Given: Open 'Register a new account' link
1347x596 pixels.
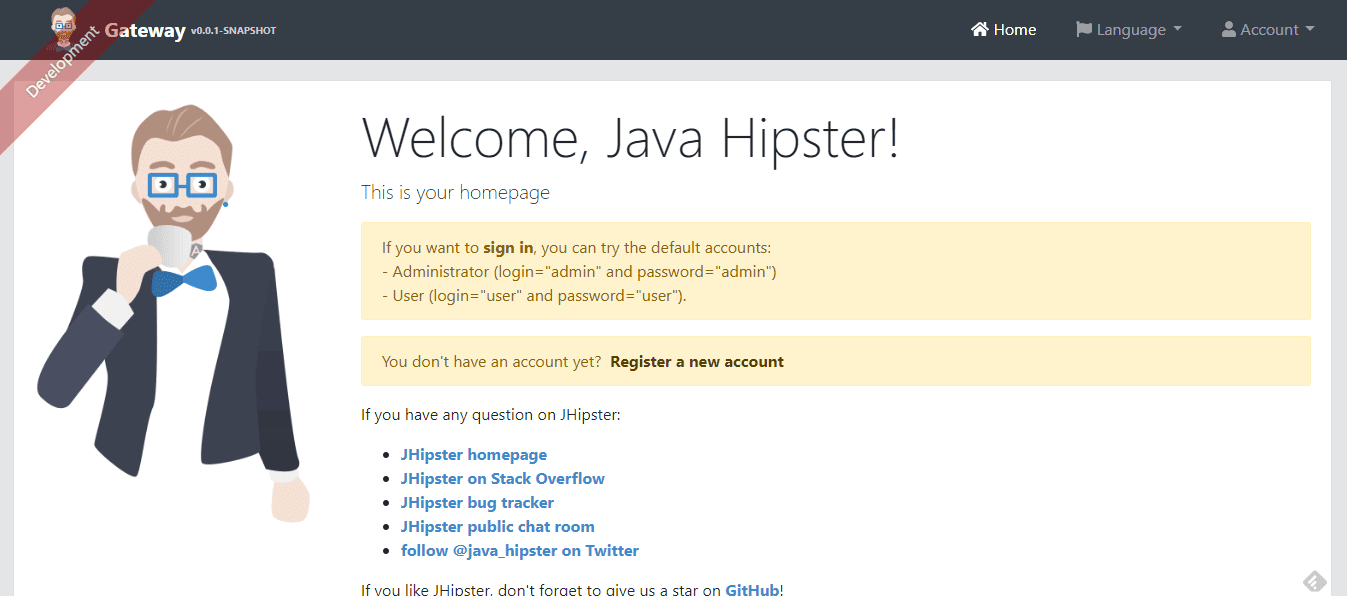Looking at the screenshot, I should click(697, 361).
